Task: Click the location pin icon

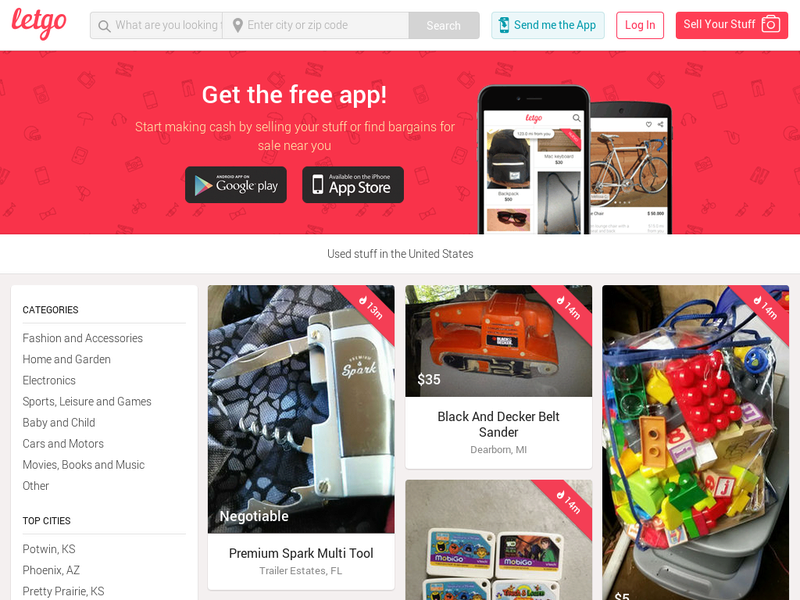Action: coord(237,26)
